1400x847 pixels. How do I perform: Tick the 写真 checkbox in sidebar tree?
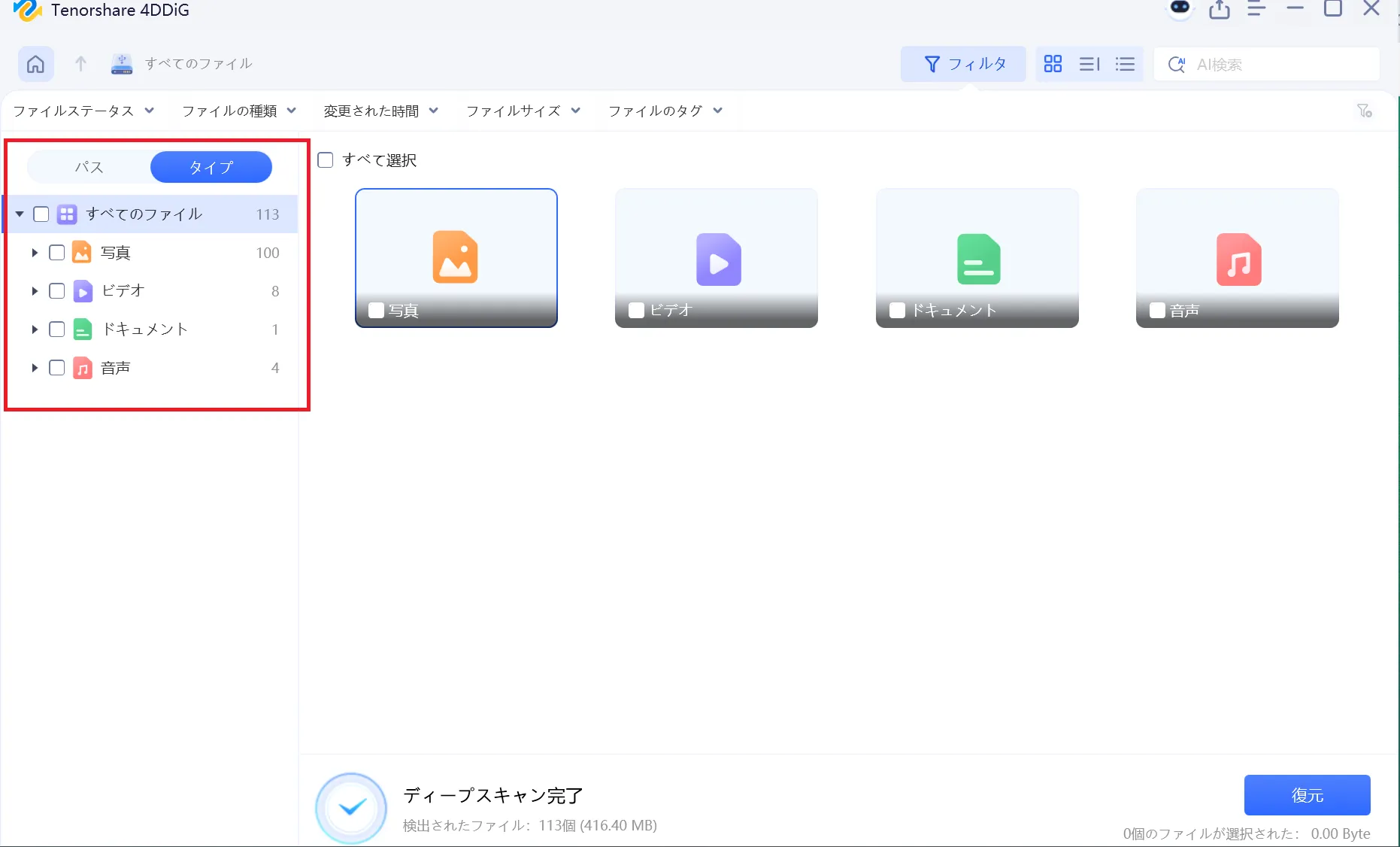click(x=57, y=253)
